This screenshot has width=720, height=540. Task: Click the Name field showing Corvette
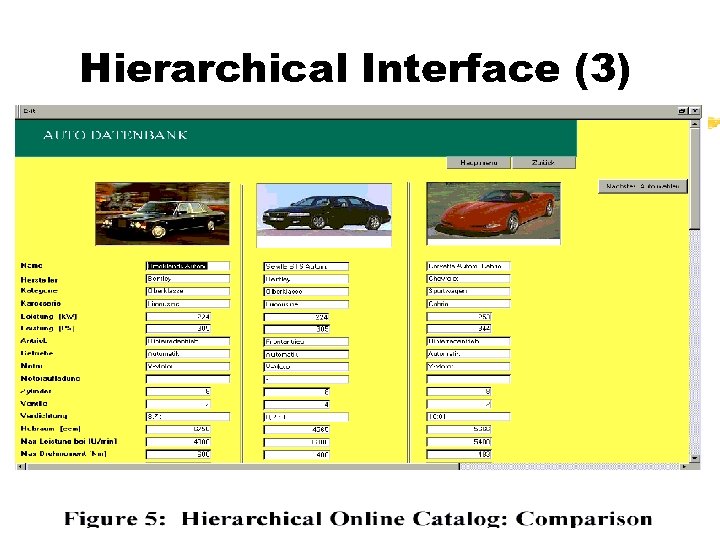[468, 266]
